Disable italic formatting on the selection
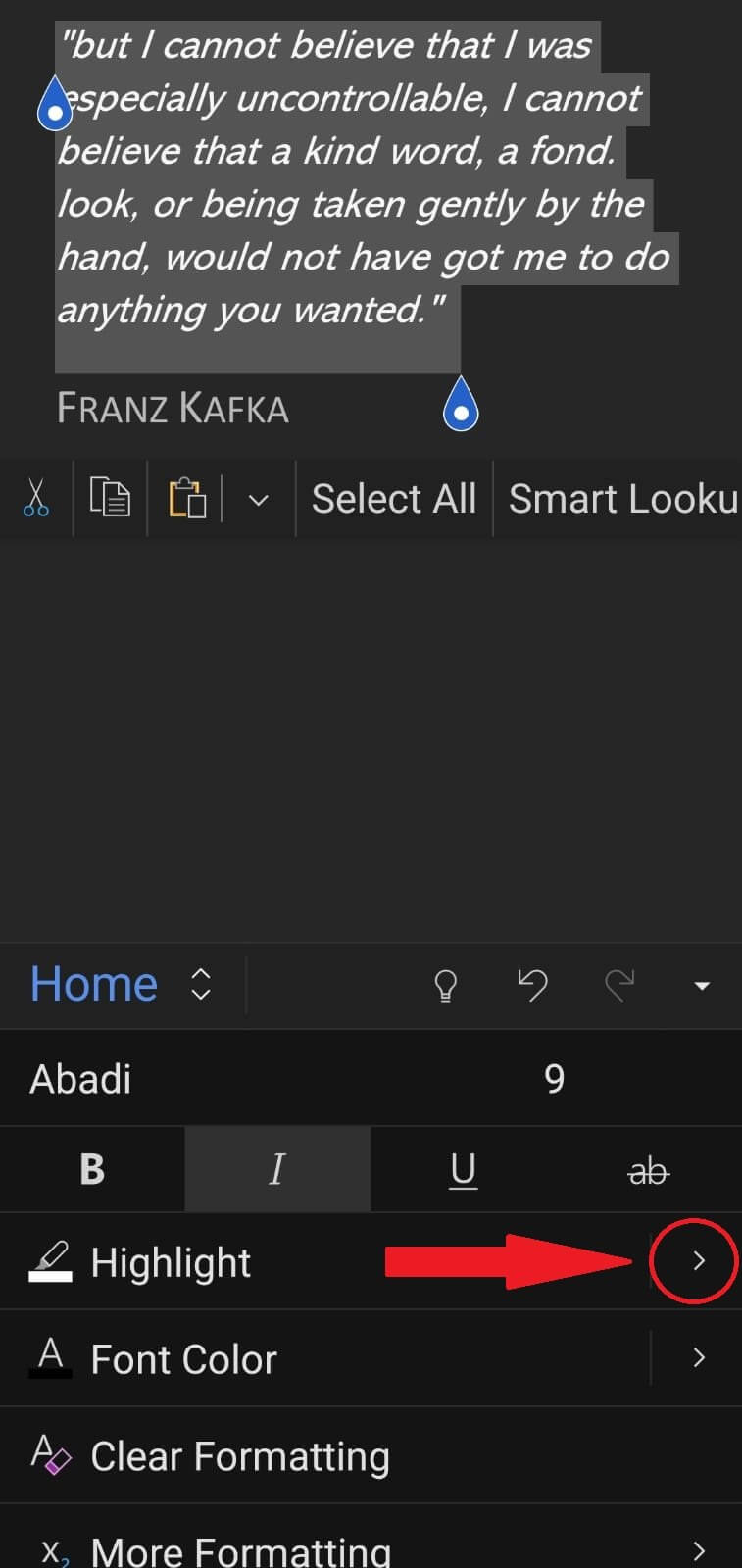Viewport: 742px width, 1568px height. click(x=277, y=1169)
